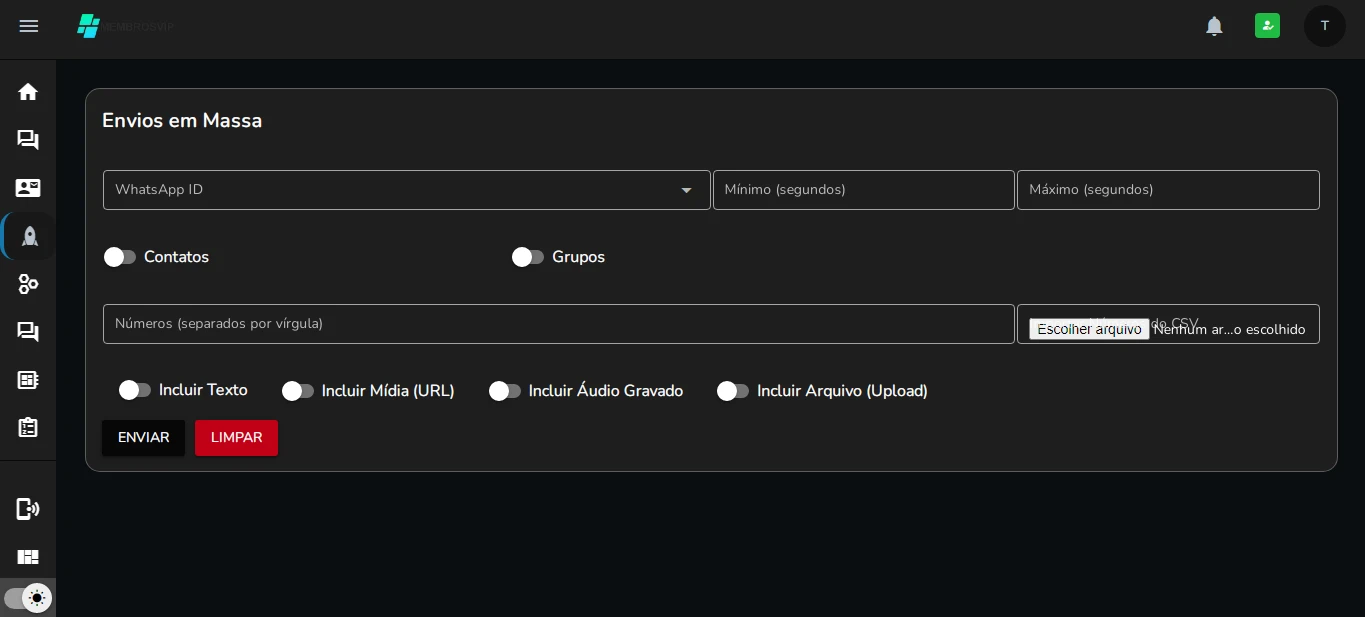The width and height of the screenshot is (1365, 617).
Task: Click the green contact icon in header
Action: pos(1267,26)
